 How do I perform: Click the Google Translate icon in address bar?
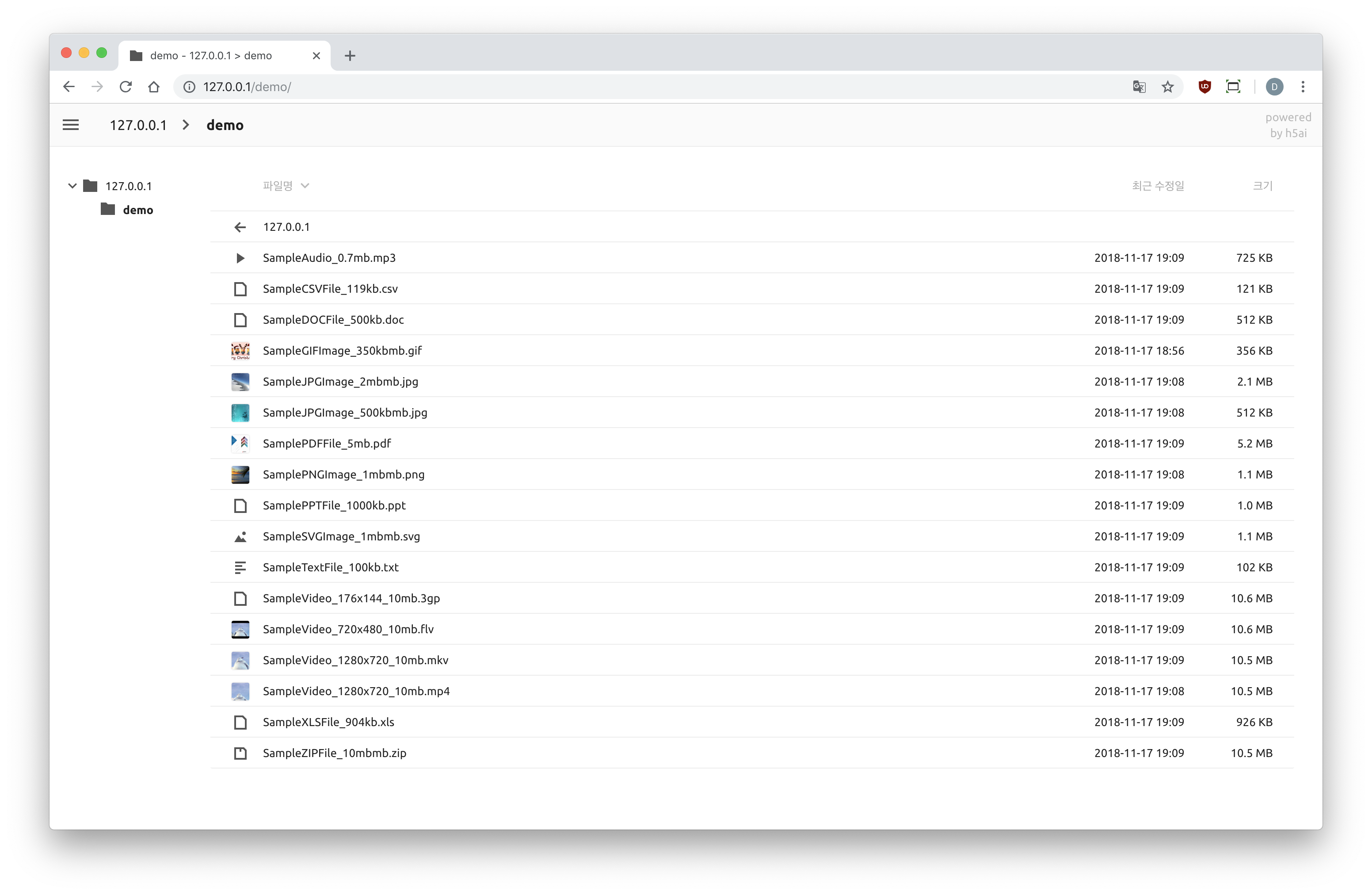1139,87
